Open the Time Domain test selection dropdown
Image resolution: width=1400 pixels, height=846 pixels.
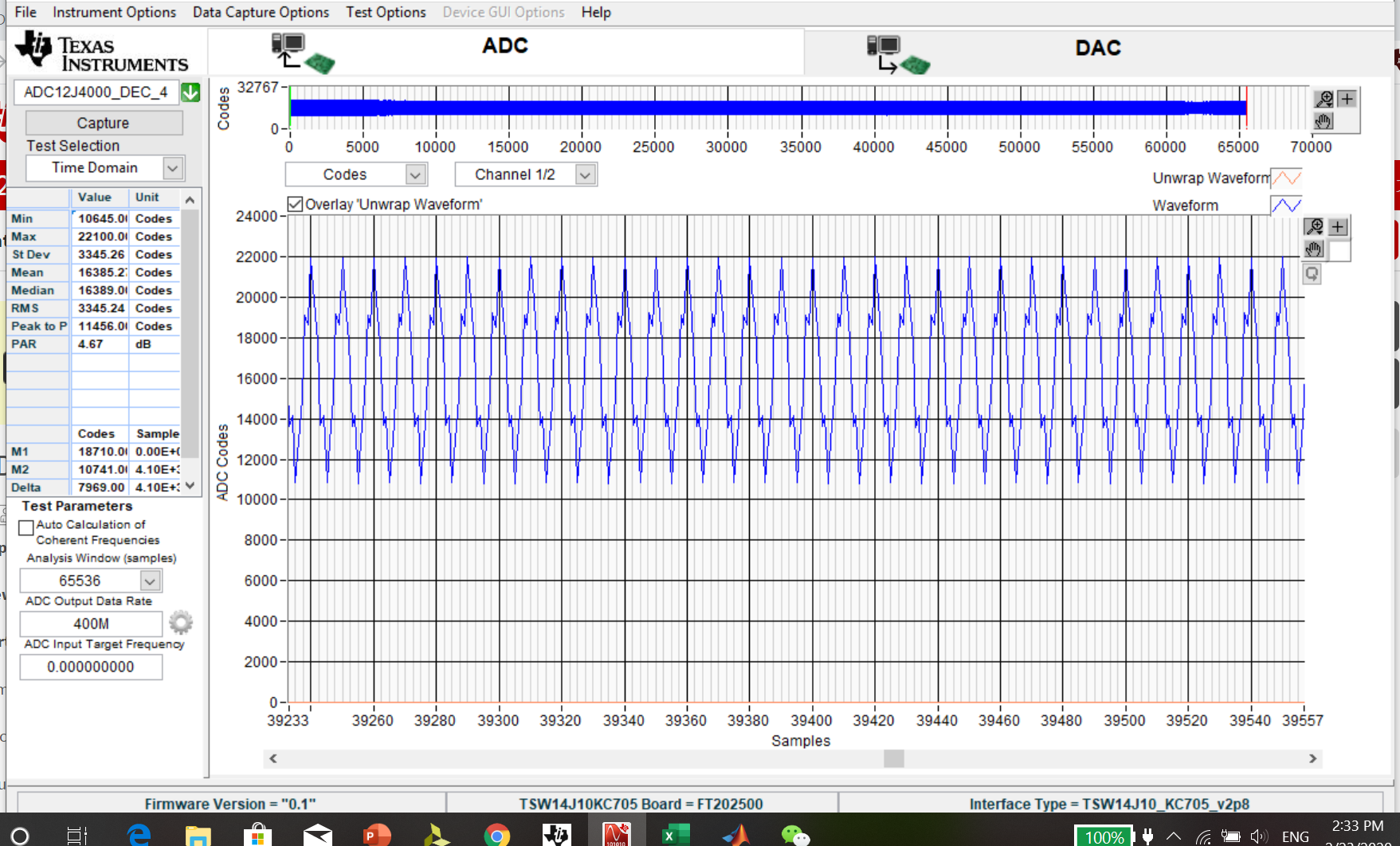pos(173,168)
